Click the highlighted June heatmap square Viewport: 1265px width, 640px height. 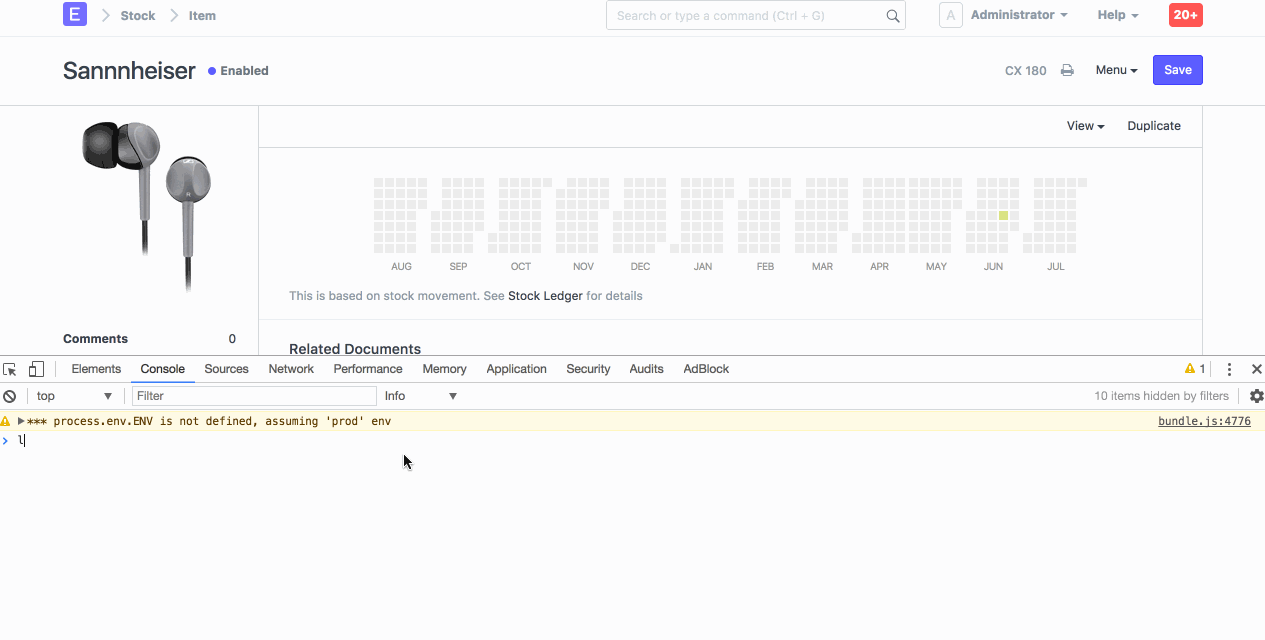tap(1003, 215)
